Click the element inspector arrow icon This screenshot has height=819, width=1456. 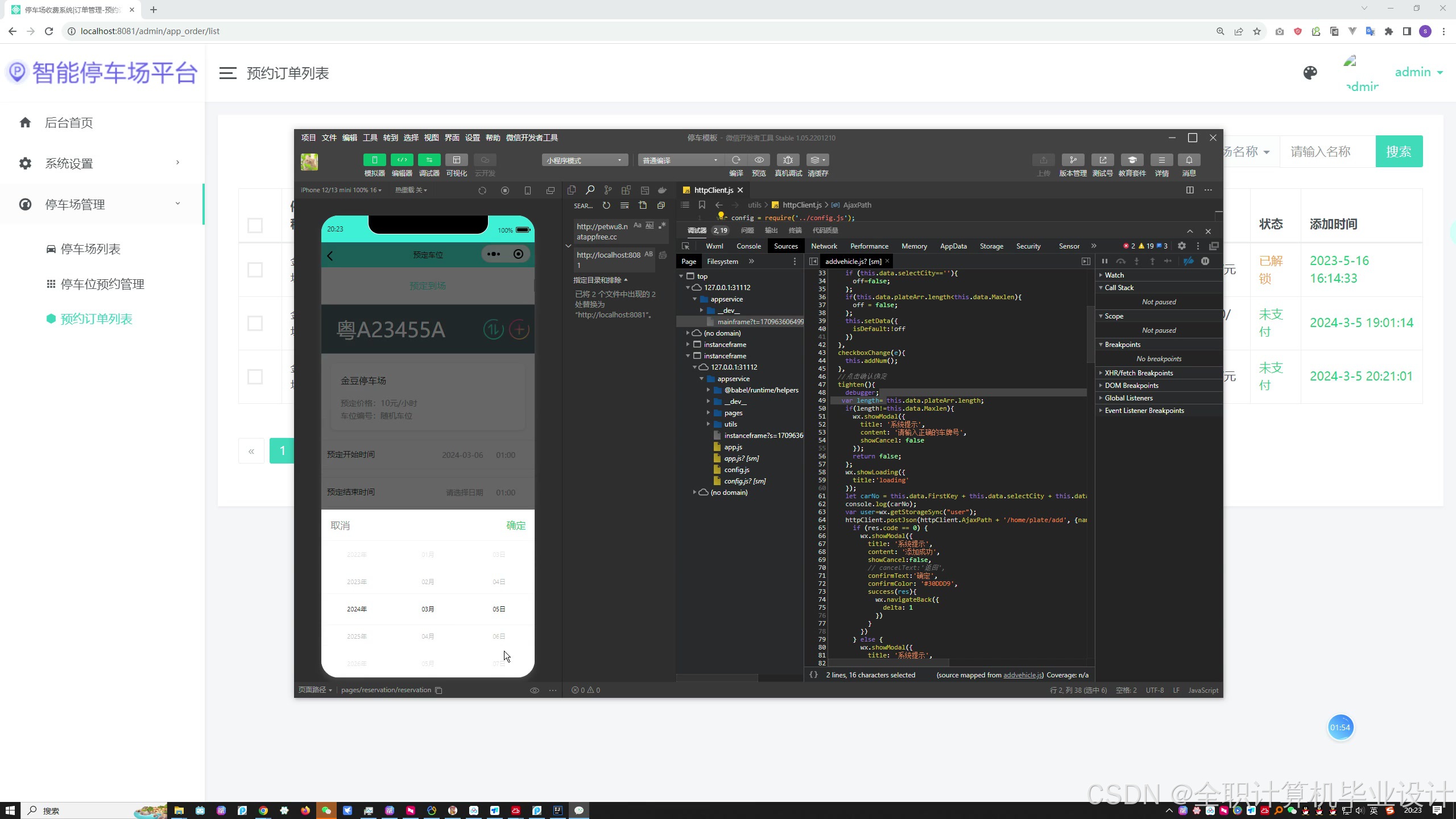pos(686,246)
